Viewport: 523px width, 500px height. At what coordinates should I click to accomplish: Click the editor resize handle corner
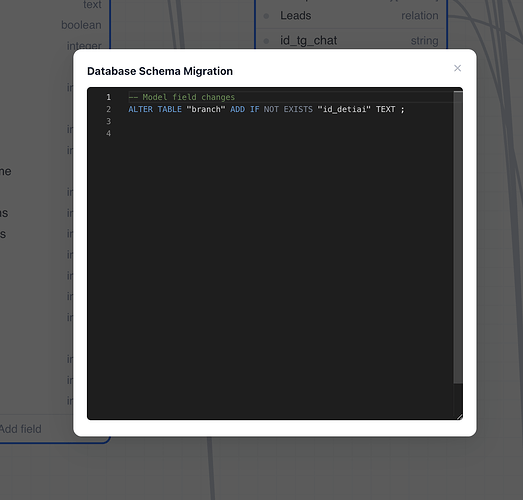(460, 417)
